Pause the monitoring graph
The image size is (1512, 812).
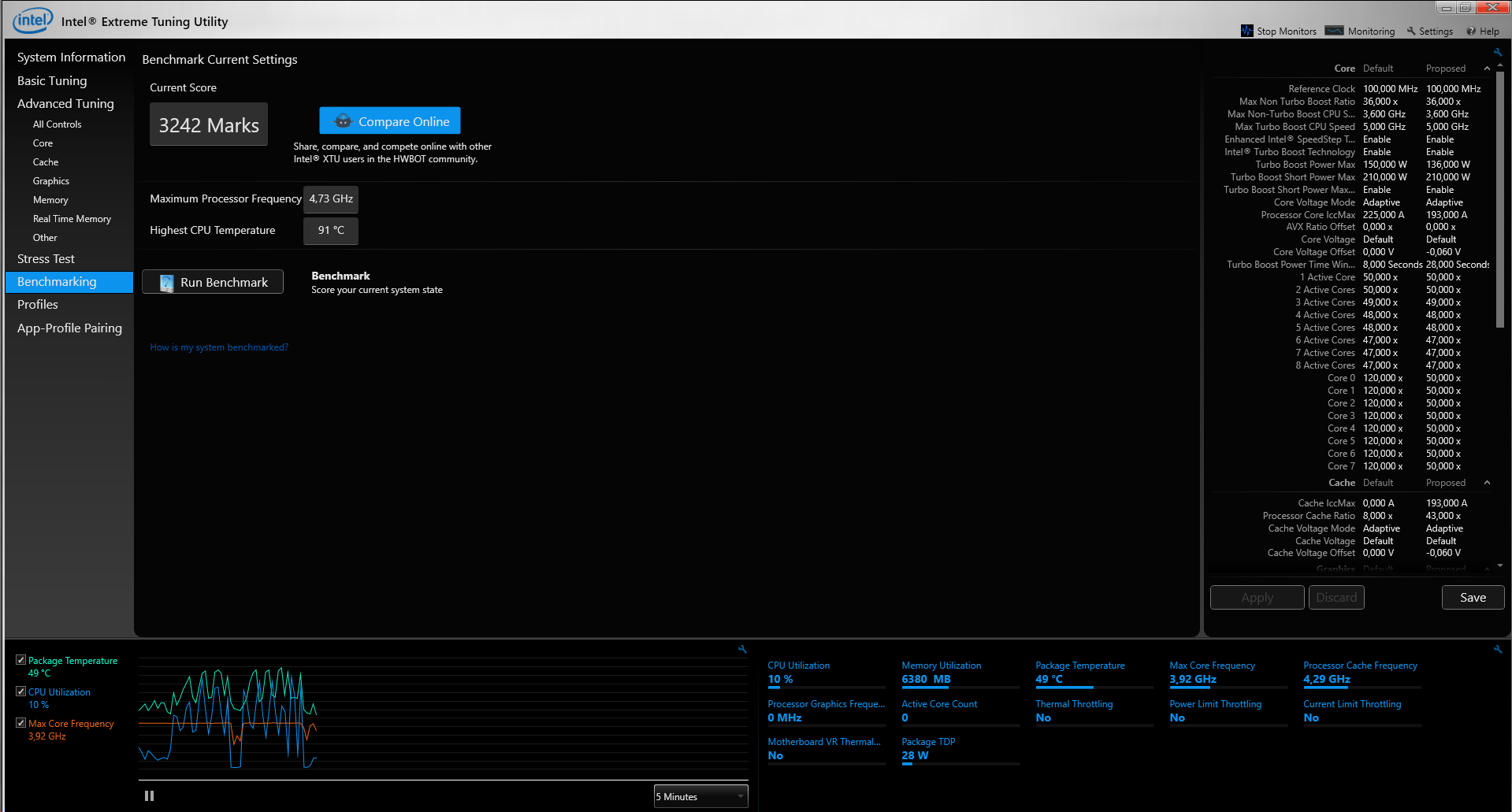tap(149, 796)
